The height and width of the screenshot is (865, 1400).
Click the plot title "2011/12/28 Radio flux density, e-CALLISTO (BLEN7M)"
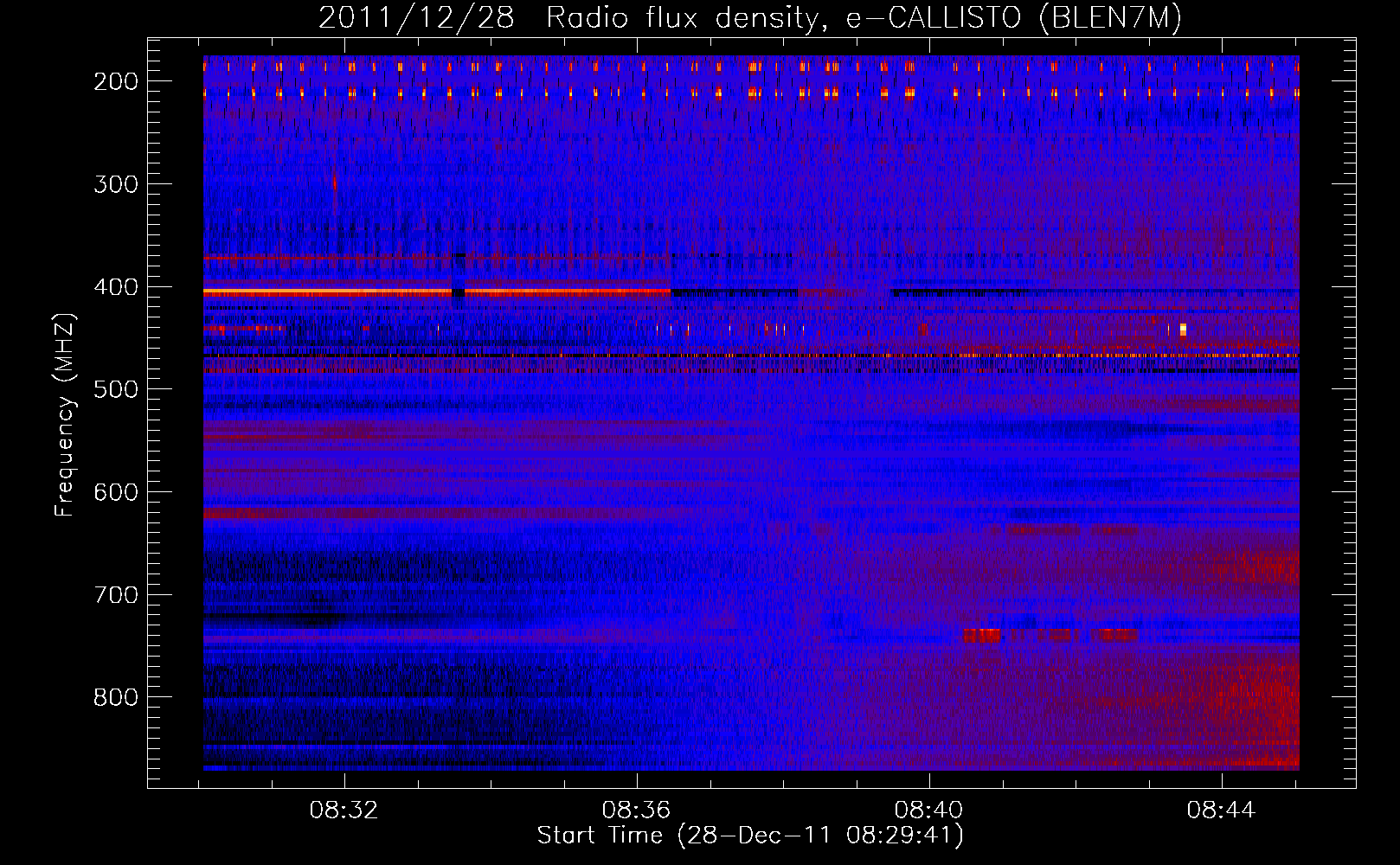coord(749,18)
